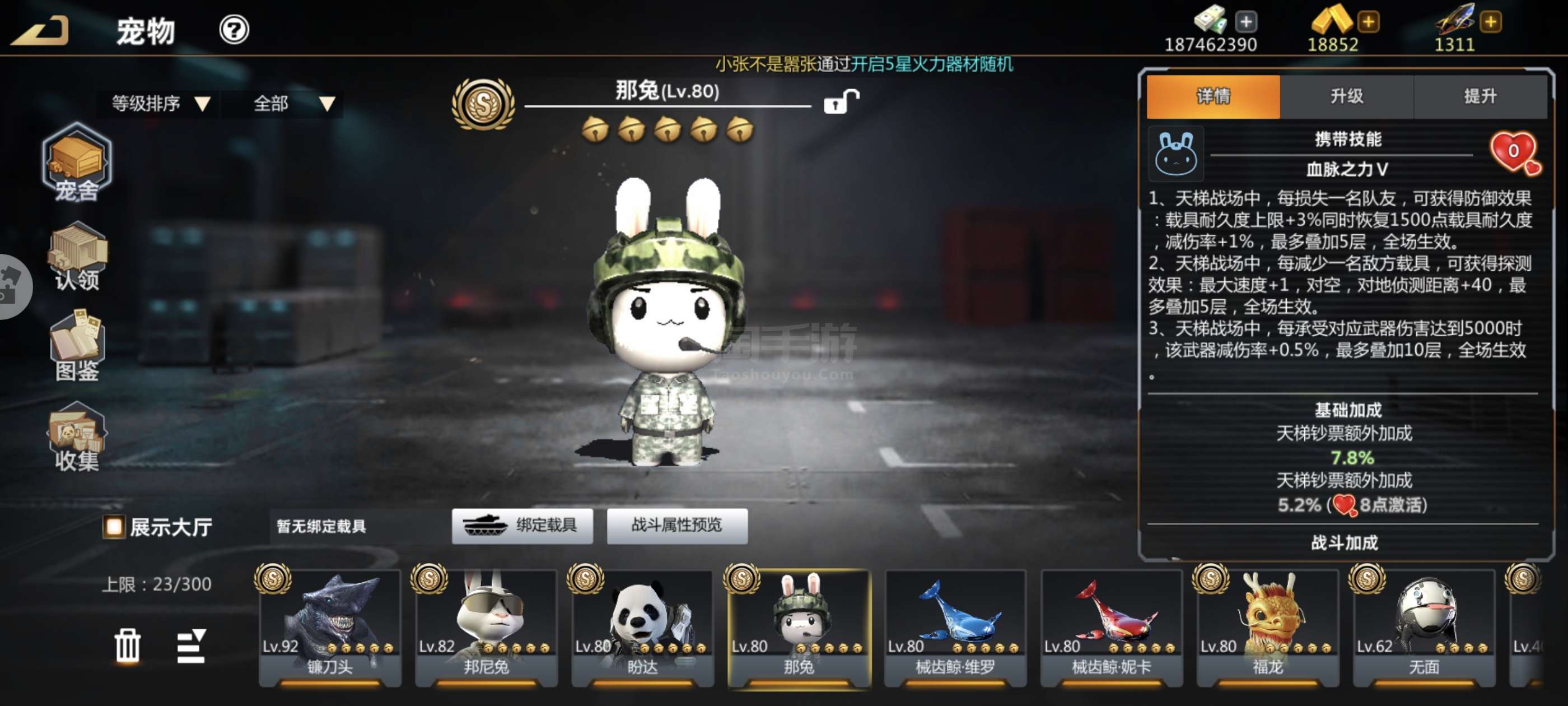This screenshot has height=706, width=1568.
Task: Open the help question mark icon
Action: pyautogui.click(x=234, y=30)
